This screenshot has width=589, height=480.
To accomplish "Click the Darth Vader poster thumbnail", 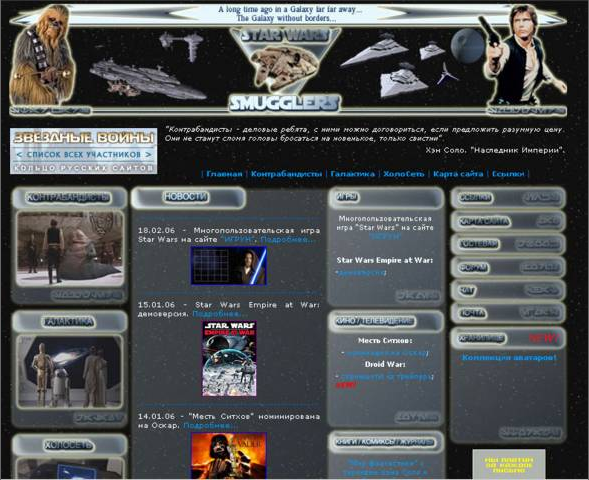I will coord(229,456).
